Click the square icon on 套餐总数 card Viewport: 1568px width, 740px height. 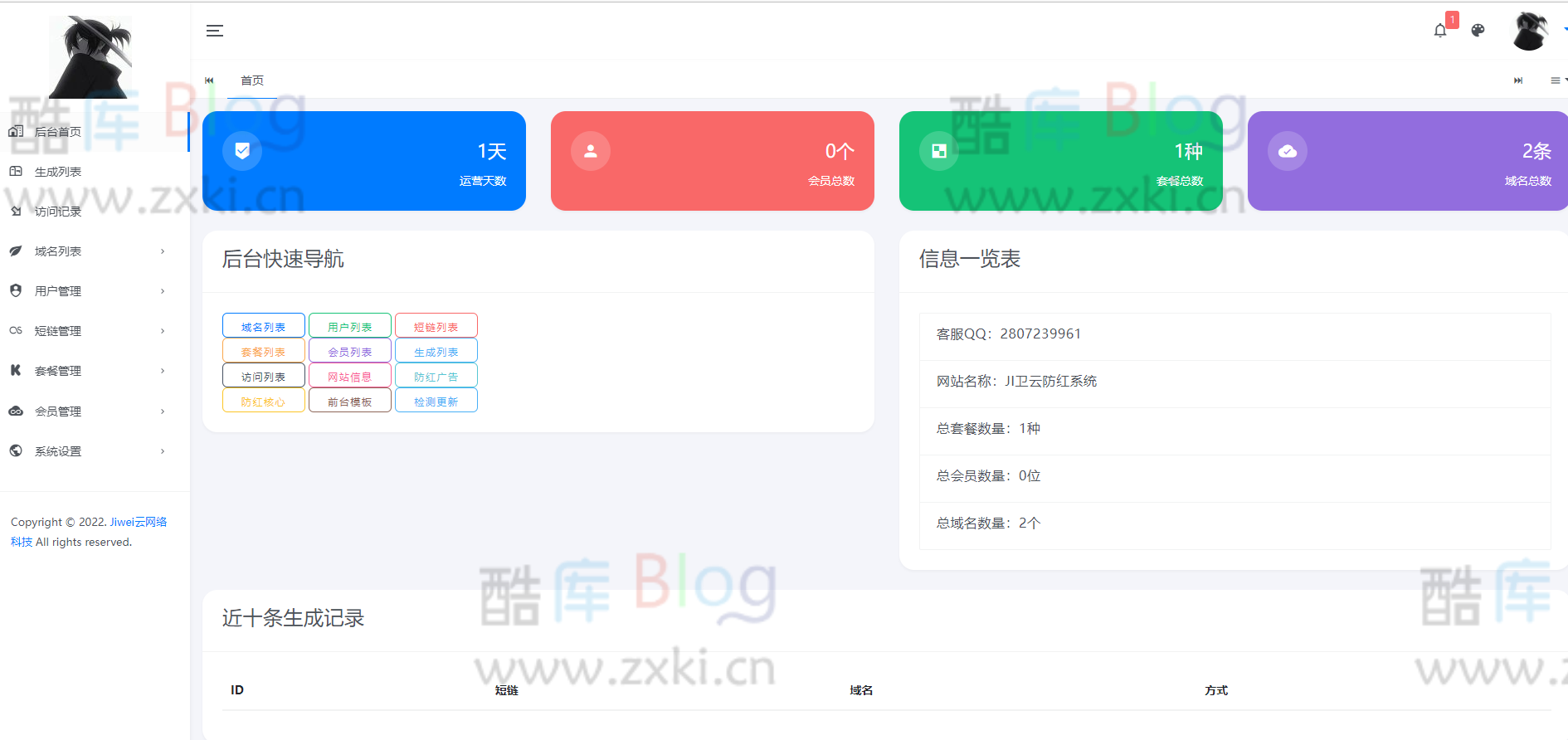pos(939,151)
